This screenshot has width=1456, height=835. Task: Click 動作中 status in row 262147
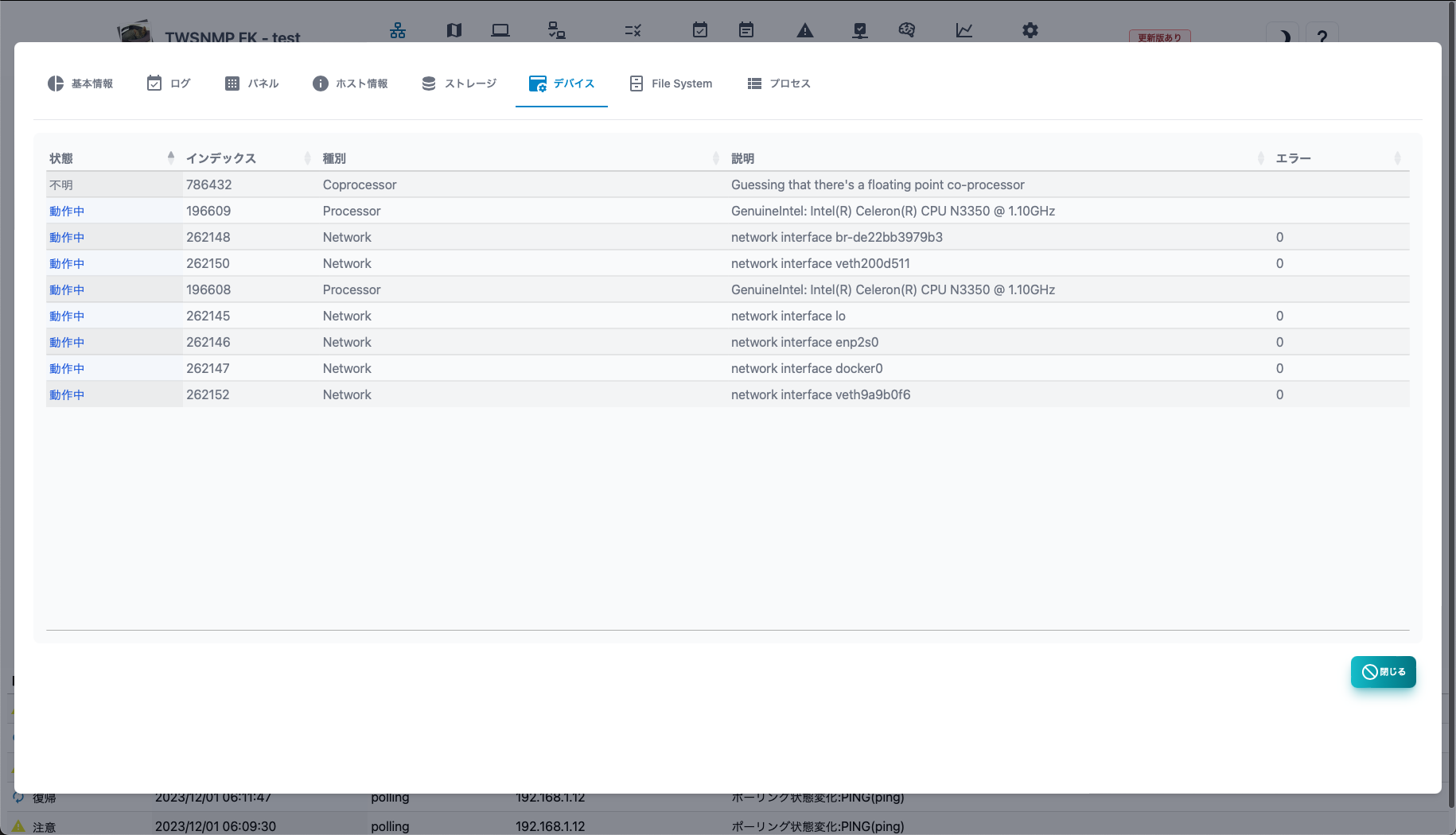[67, 368]
